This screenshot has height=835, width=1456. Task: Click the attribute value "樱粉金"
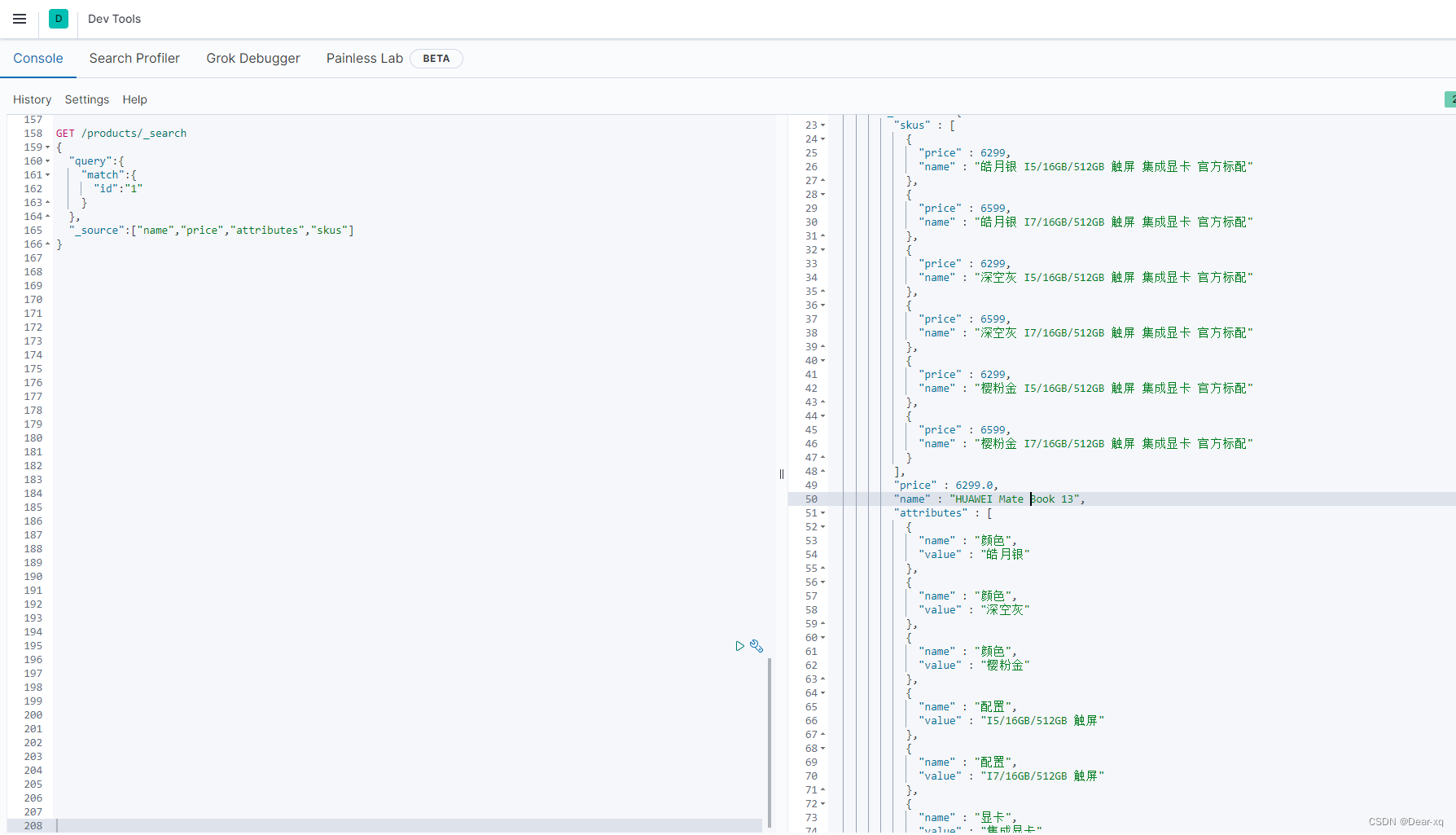click(x=1005, y=666)
